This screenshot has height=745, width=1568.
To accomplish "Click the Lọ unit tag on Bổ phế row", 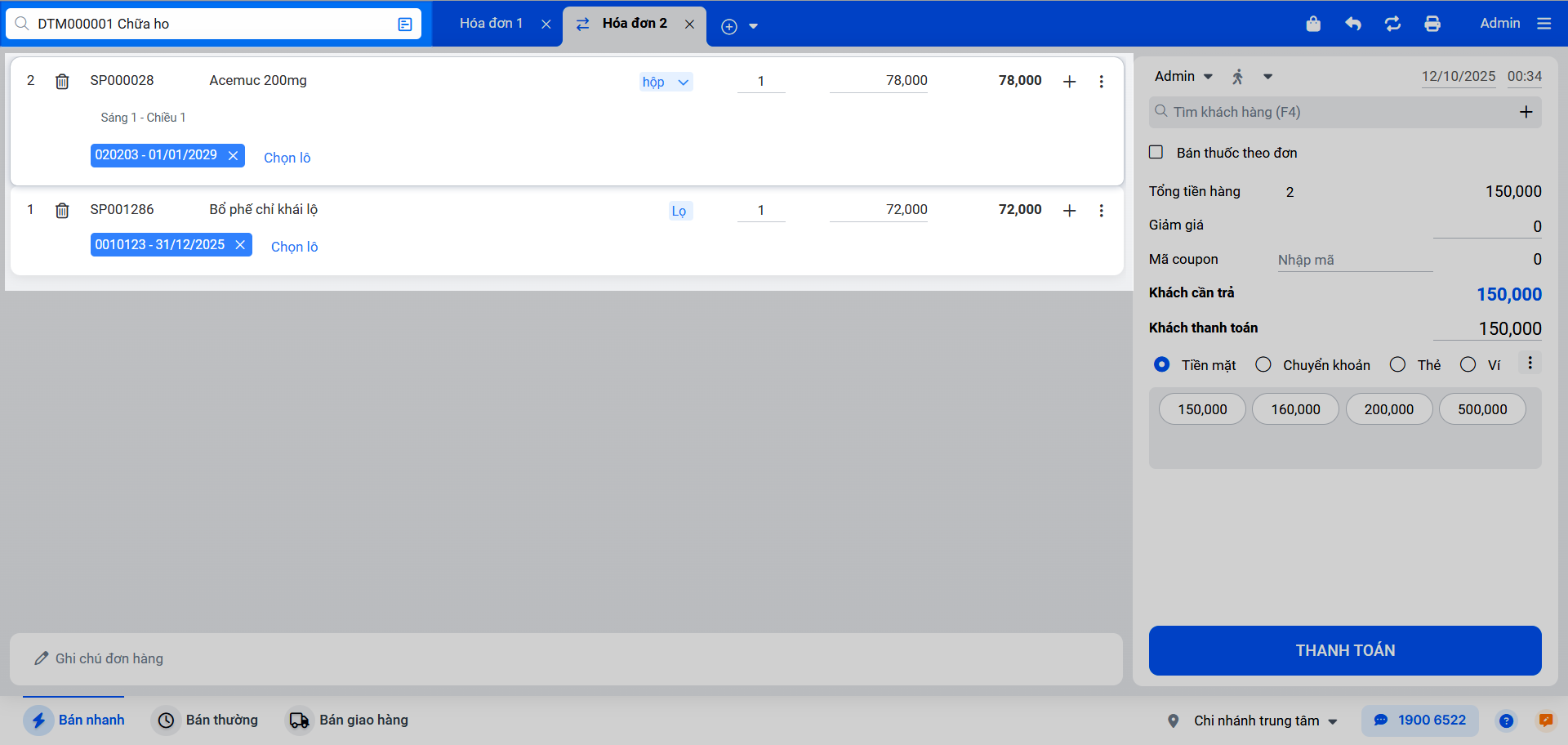I will click(x=679, y=211).
